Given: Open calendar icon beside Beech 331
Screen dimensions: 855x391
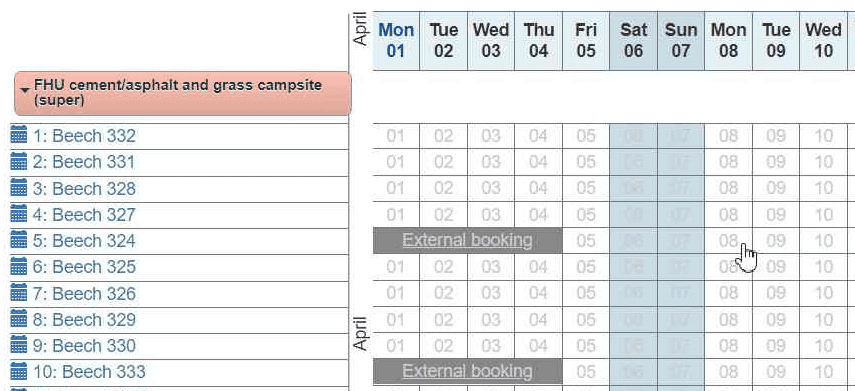Looking at the screenshot, I should tap(19, 162).
